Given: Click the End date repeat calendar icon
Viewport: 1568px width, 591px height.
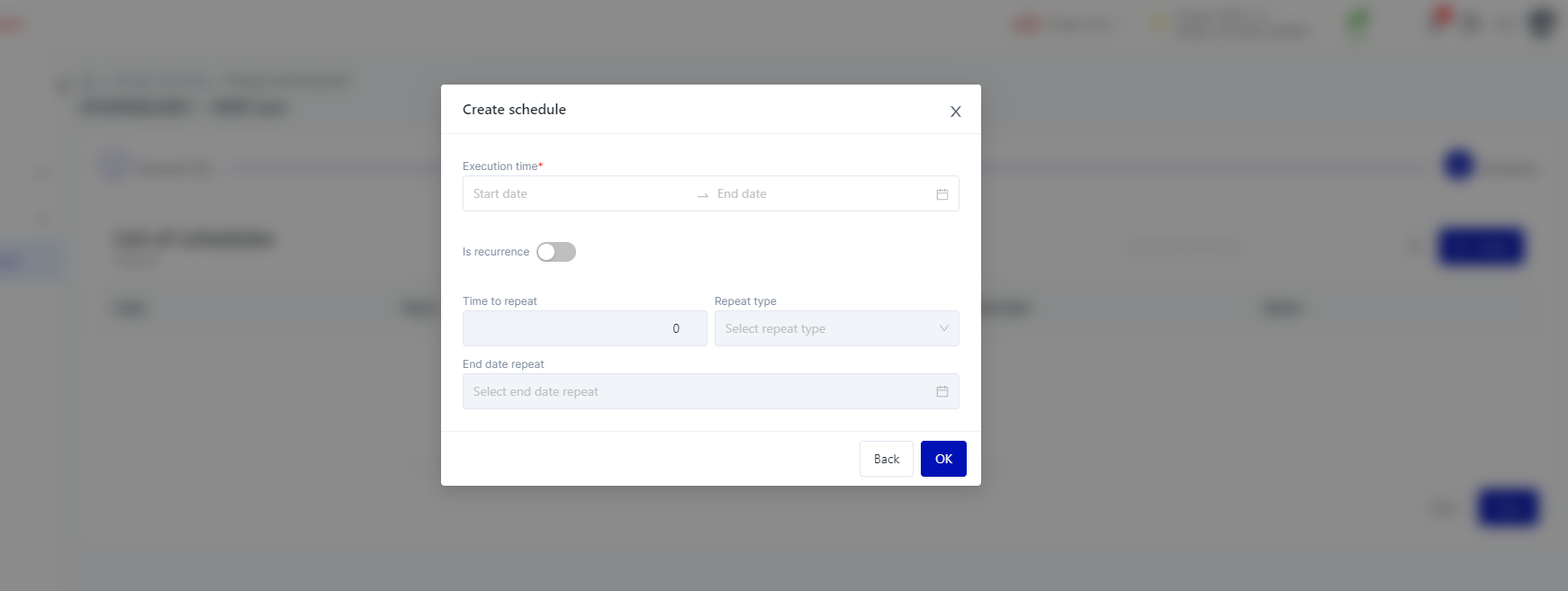Looking at the screenshot, I should click(942, 392).
